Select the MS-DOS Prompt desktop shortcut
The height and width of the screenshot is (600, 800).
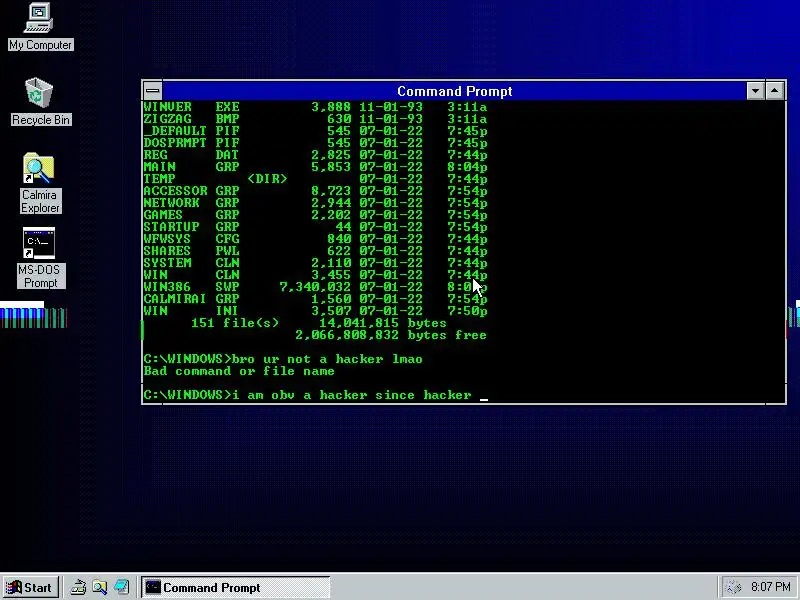[x=40, y=258]
